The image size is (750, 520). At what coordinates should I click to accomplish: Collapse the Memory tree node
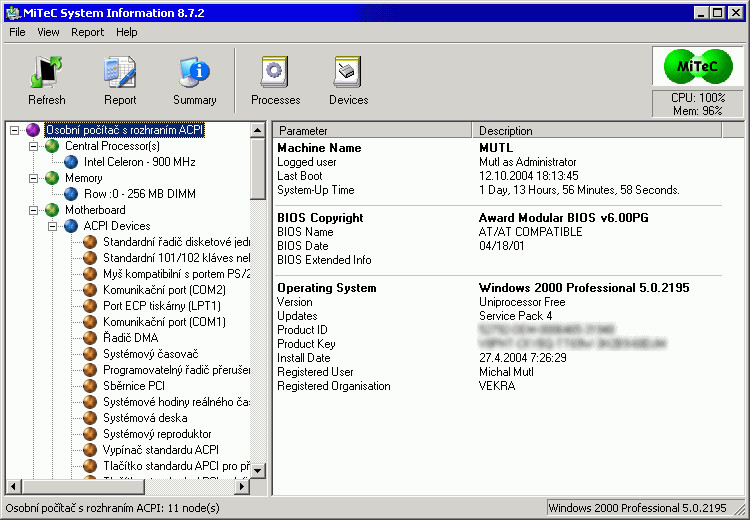[x=33, y=178]
